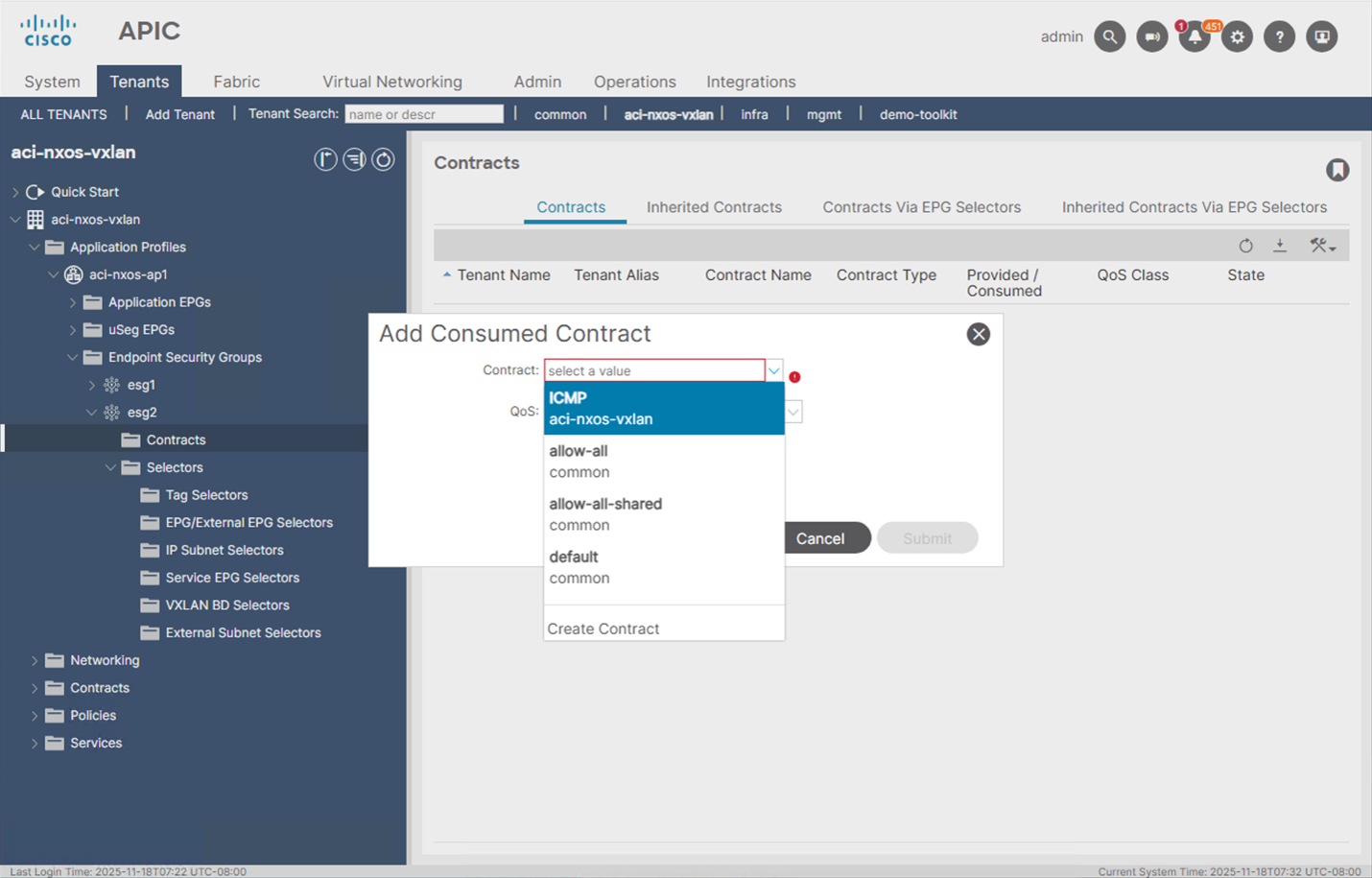
Task: Click the Create Contract option
Action: (x=603, y=629)
